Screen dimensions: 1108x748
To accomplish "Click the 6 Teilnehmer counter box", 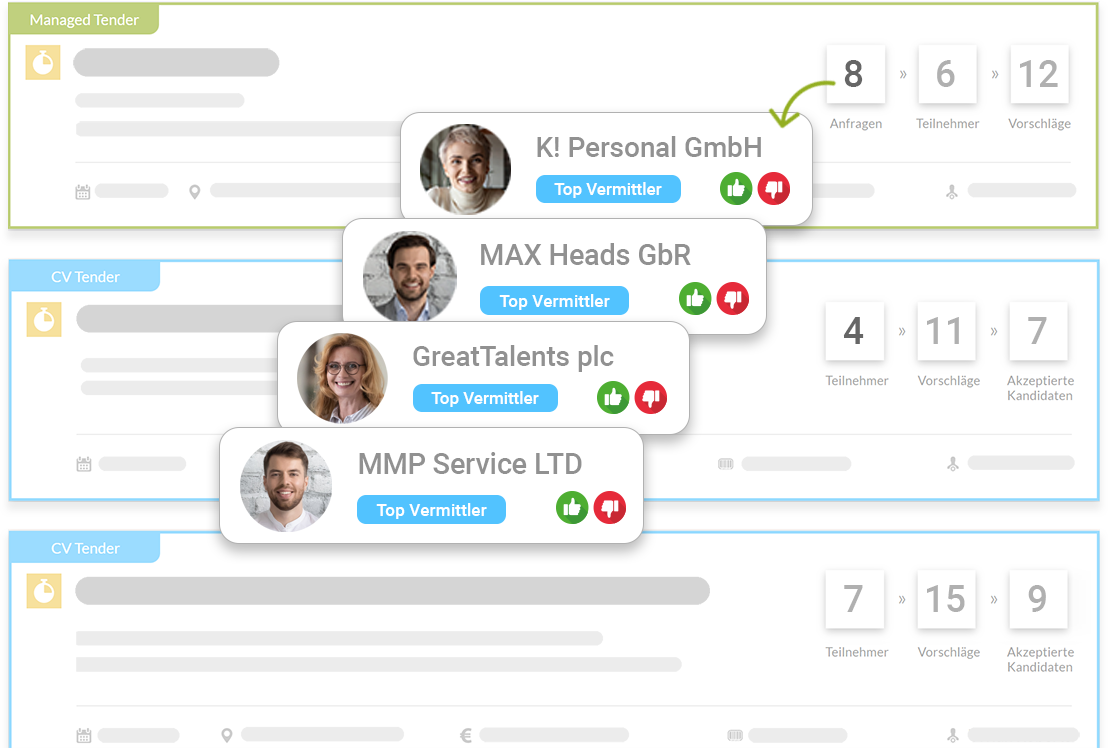I will 945,74.
